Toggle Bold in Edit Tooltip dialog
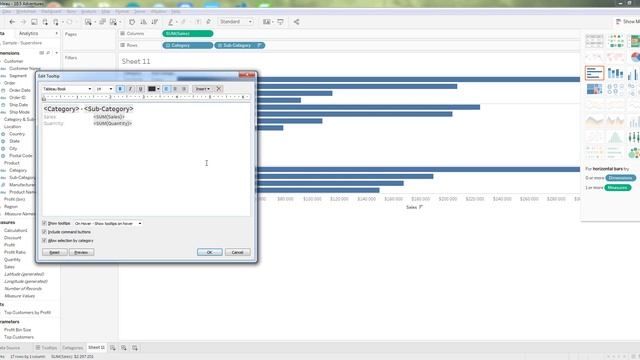 (120, 89)
